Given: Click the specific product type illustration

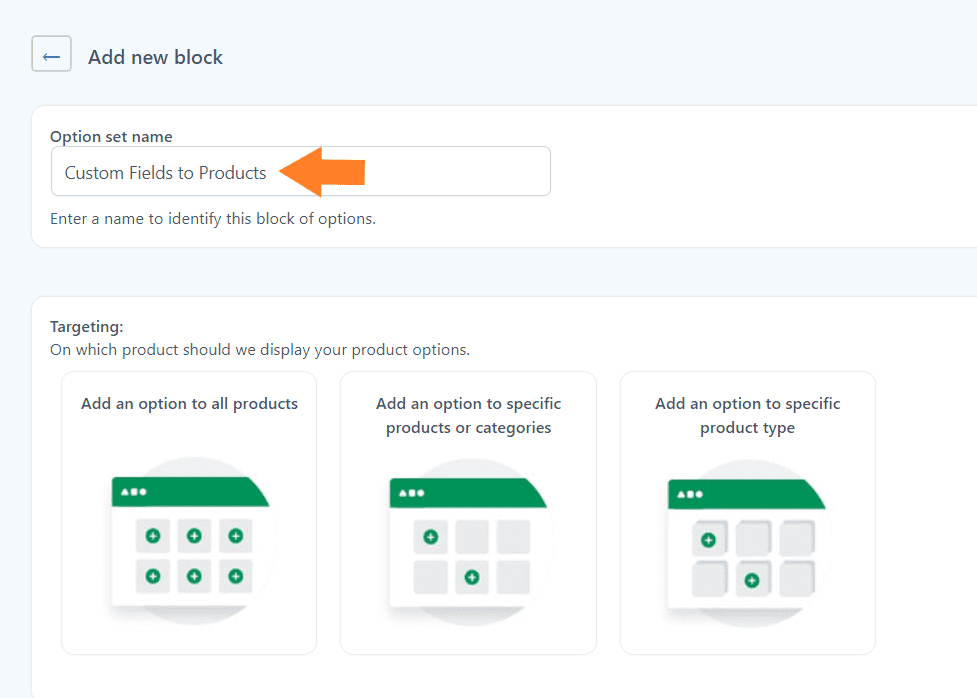Looking at the screenshot, I should pyautogui.click(x=747, y=543).
